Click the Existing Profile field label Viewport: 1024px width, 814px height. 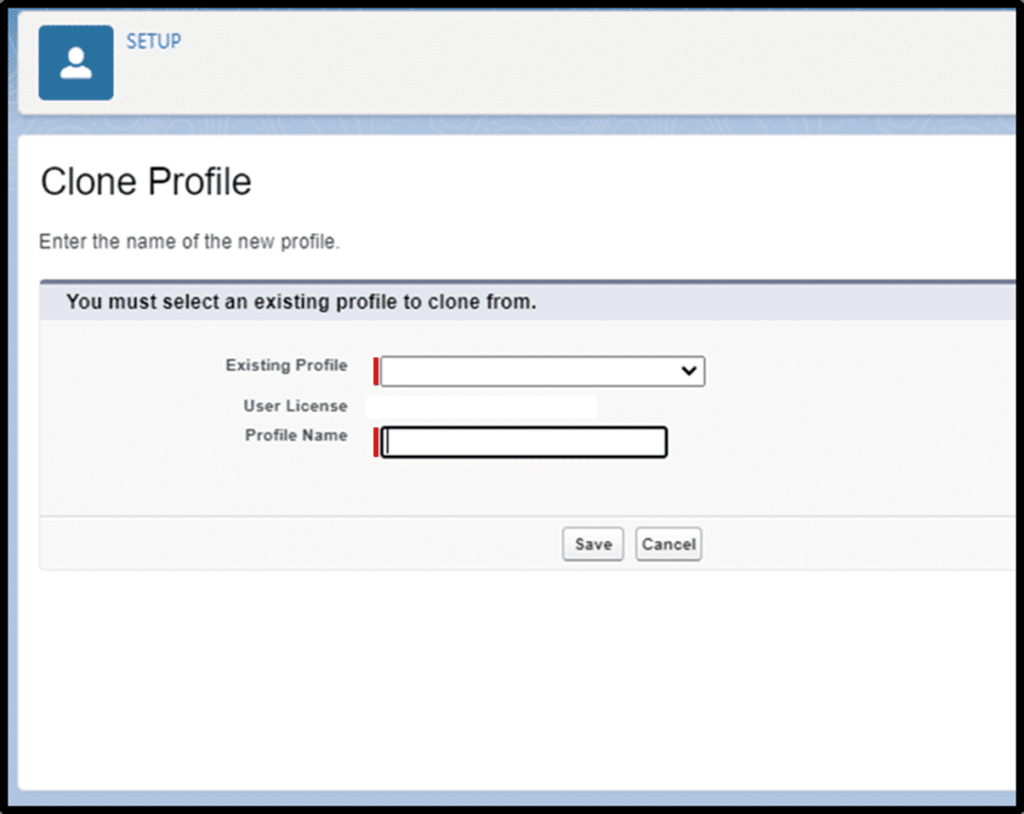pyautogui.click(x=286, y=366)
